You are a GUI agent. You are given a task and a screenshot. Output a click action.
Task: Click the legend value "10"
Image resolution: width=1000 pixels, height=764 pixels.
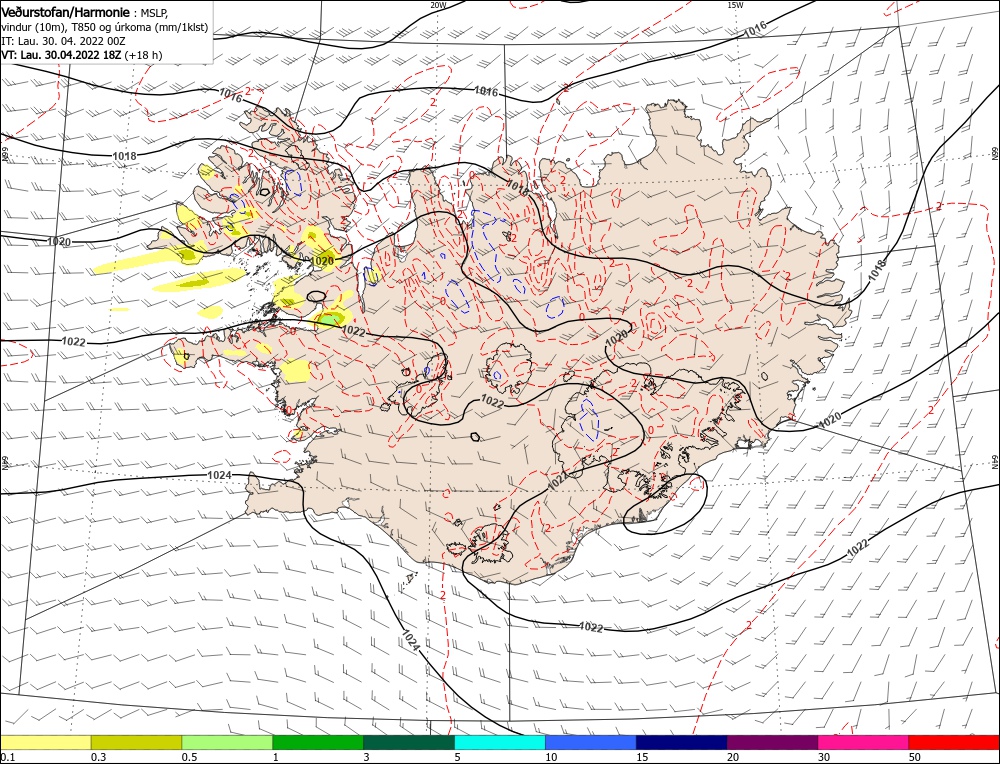pos(552,757)
